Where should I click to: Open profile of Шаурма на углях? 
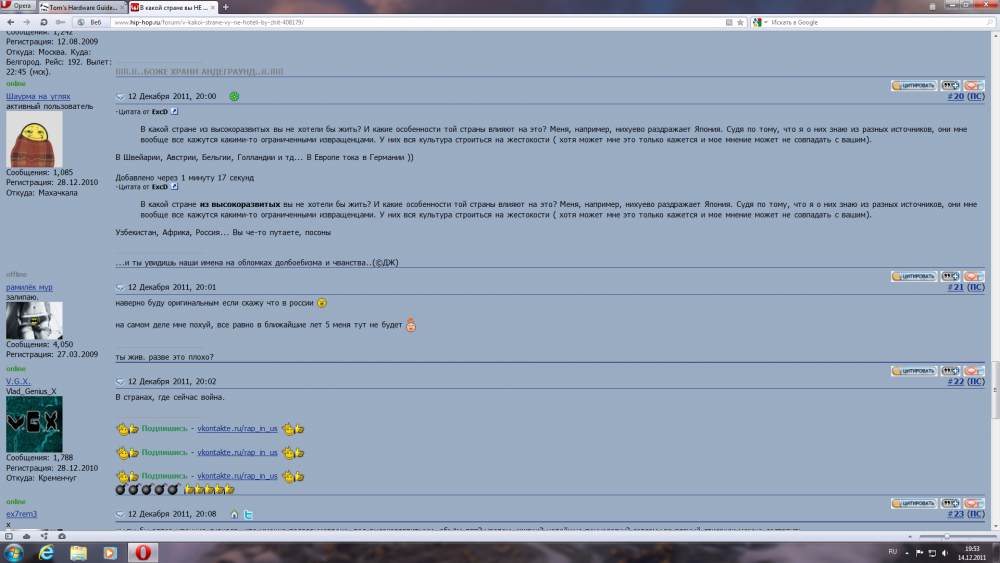click(x=38, y=96)
